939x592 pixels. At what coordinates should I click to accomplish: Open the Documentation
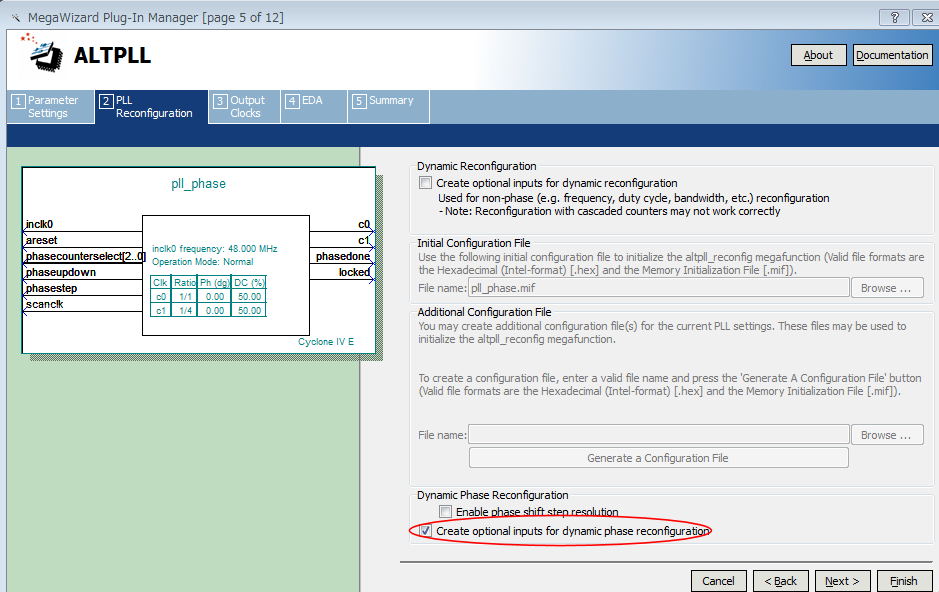point(892,55)
